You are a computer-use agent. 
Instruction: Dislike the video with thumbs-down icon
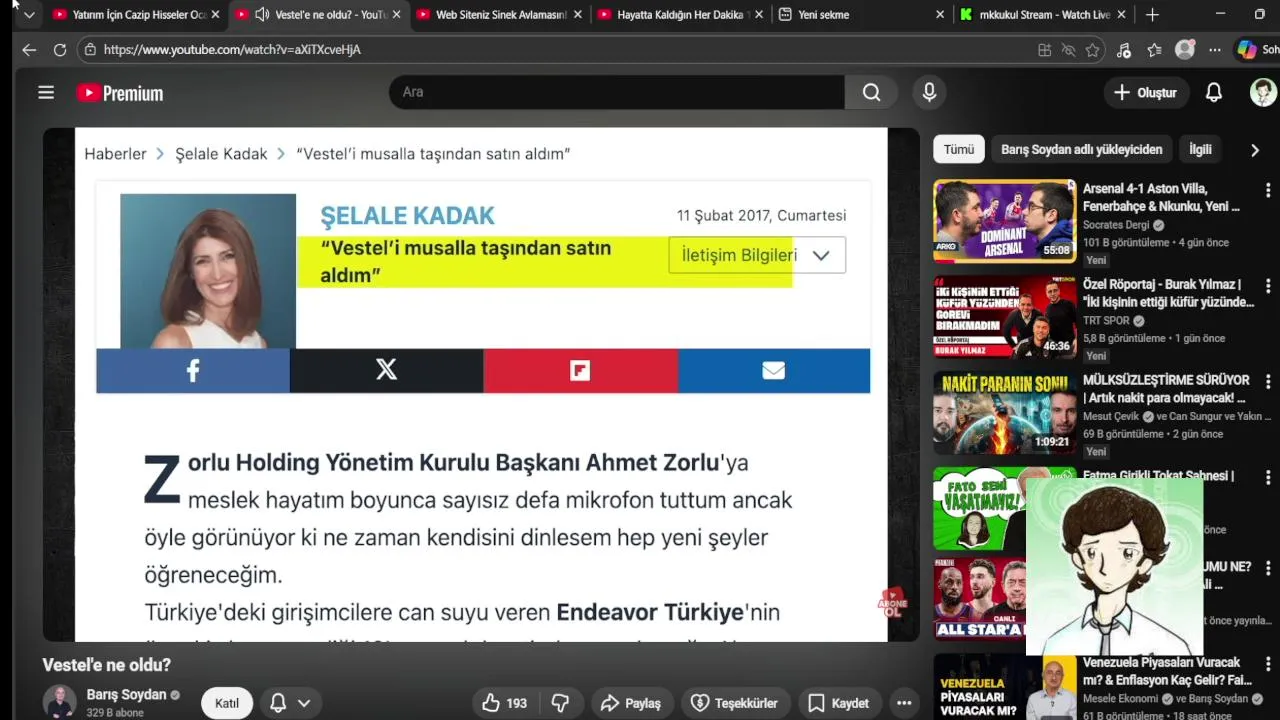[560, 703]
